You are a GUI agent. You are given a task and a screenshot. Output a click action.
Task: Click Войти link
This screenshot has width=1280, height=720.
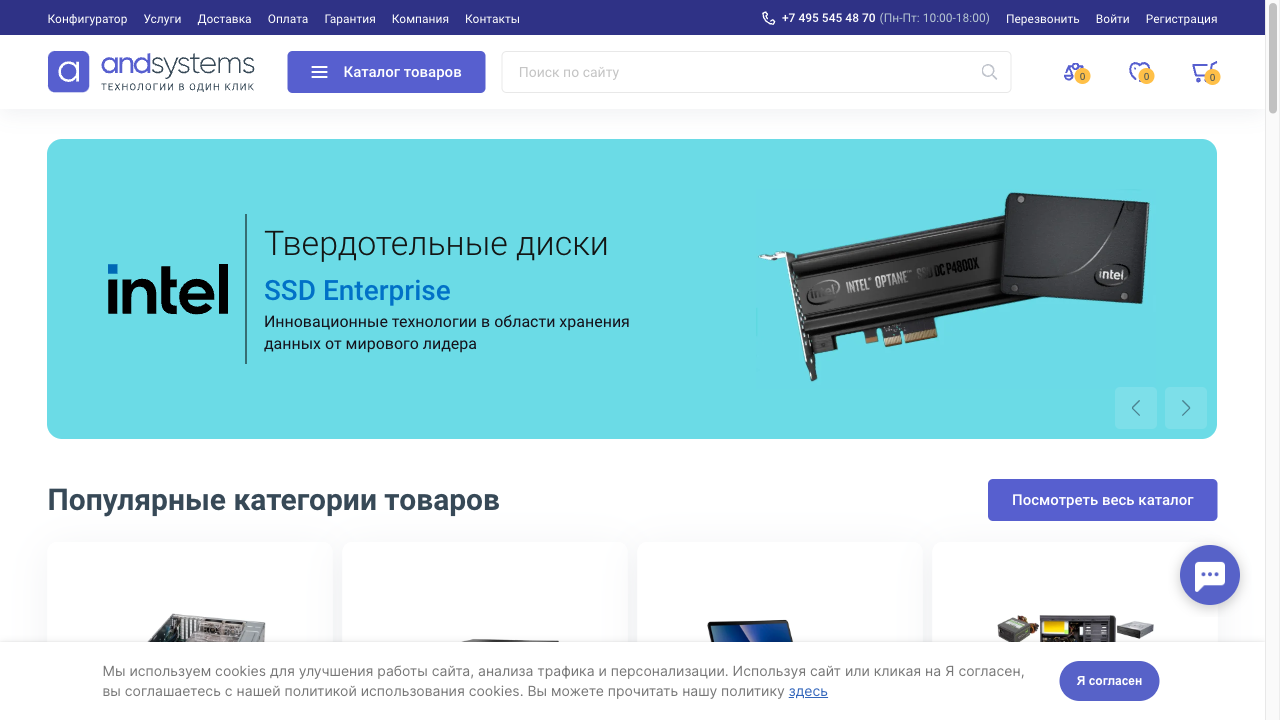point(1112,19)
